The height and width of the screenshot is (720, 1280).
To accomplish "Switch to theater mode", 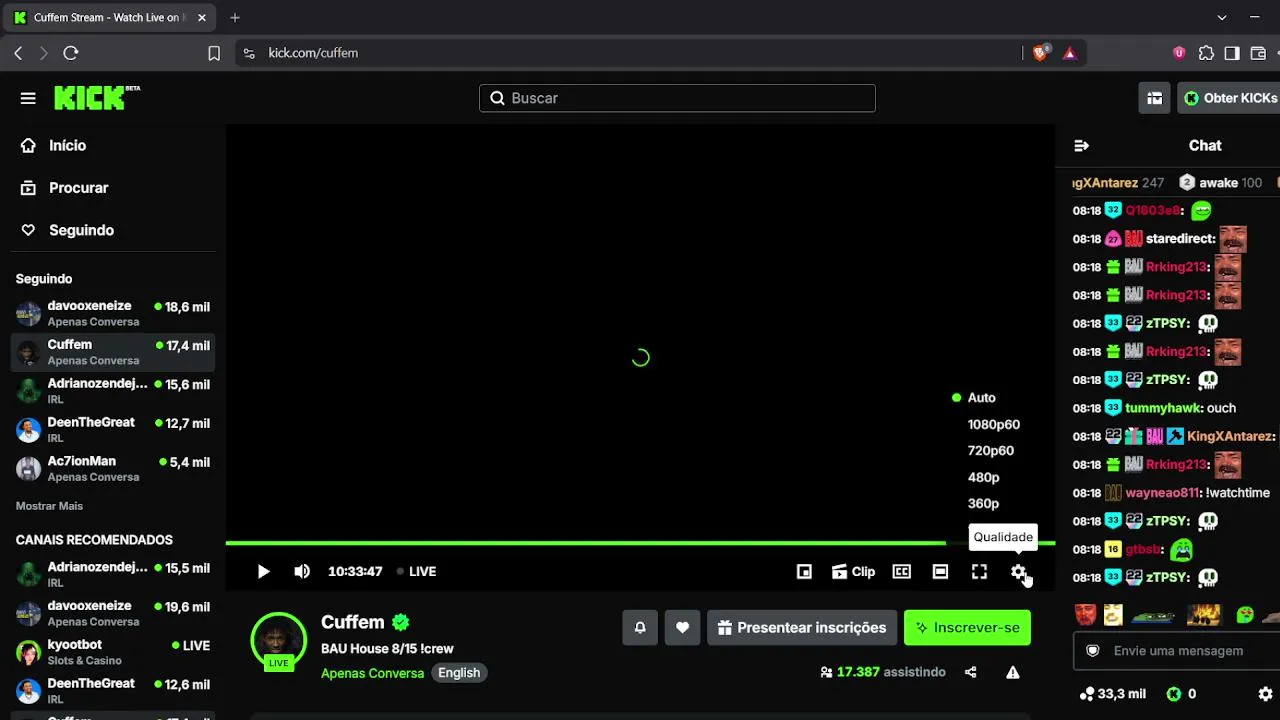I will click(x=940, y=571).
